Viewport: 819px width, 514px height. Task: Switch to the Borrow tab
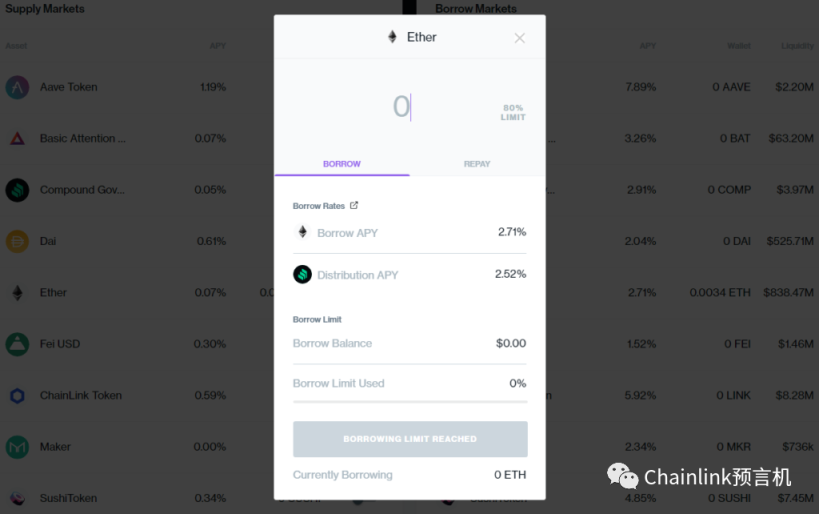[342, 164]
